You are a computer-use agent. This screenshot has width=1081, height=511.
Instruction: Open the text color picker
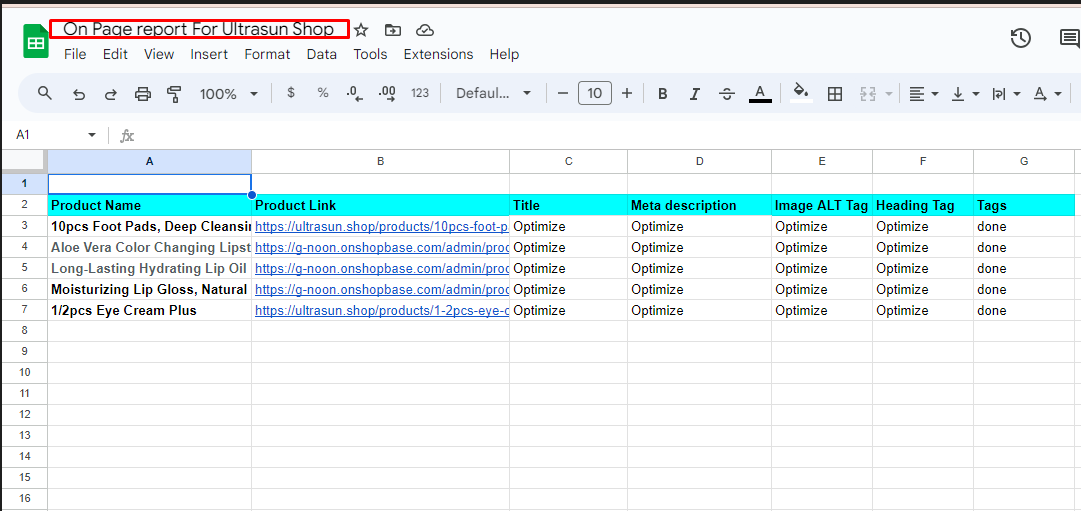click(760, 94)
